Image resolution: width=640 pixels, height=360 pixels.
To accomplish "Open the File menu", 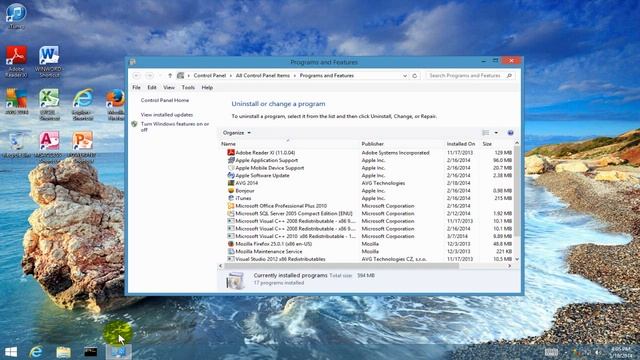I will tap(136, 87).
